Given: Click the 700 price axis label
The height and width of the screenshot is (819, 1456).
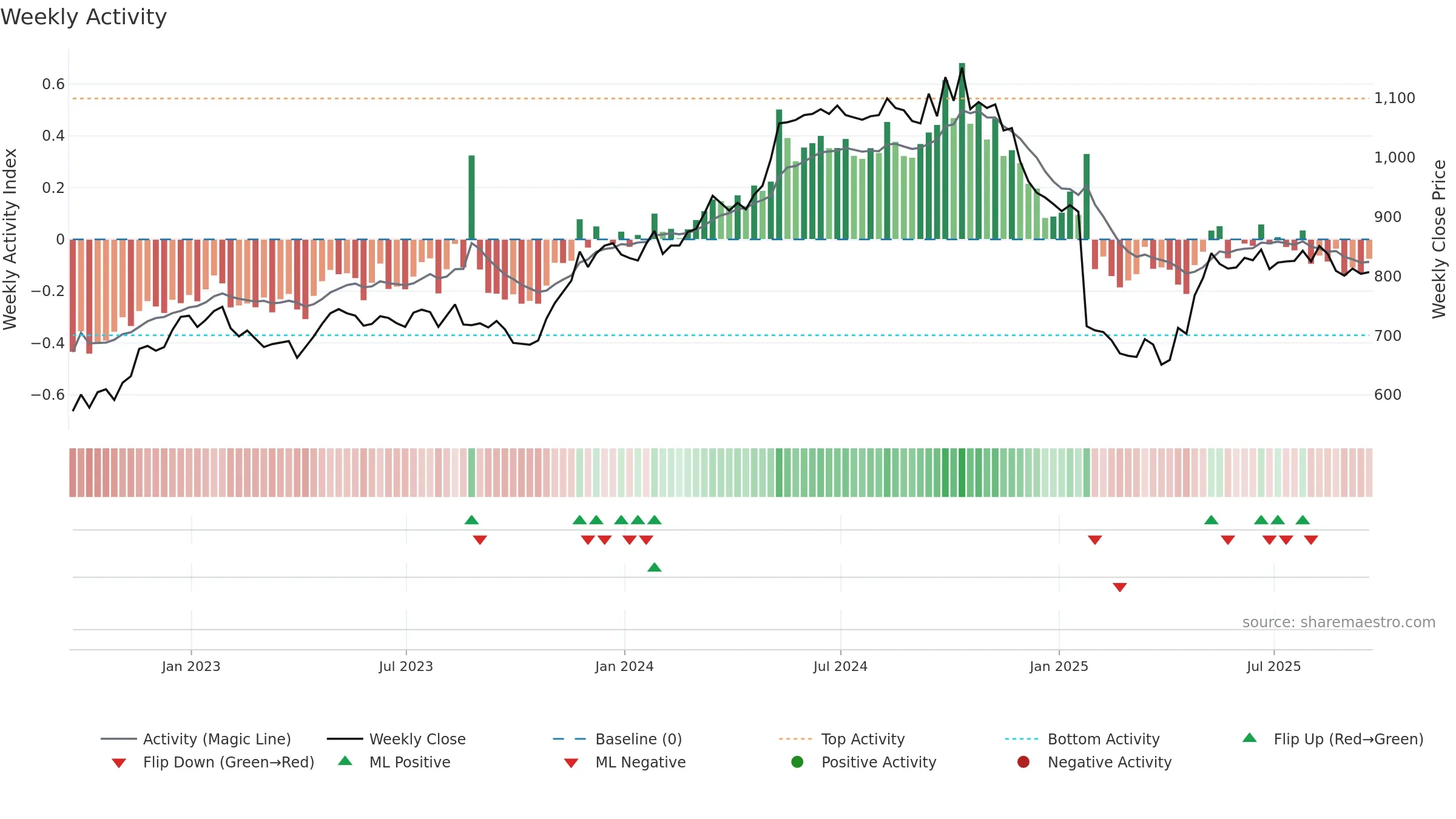Looking at the screenshot, I should tap(1387, 335).
